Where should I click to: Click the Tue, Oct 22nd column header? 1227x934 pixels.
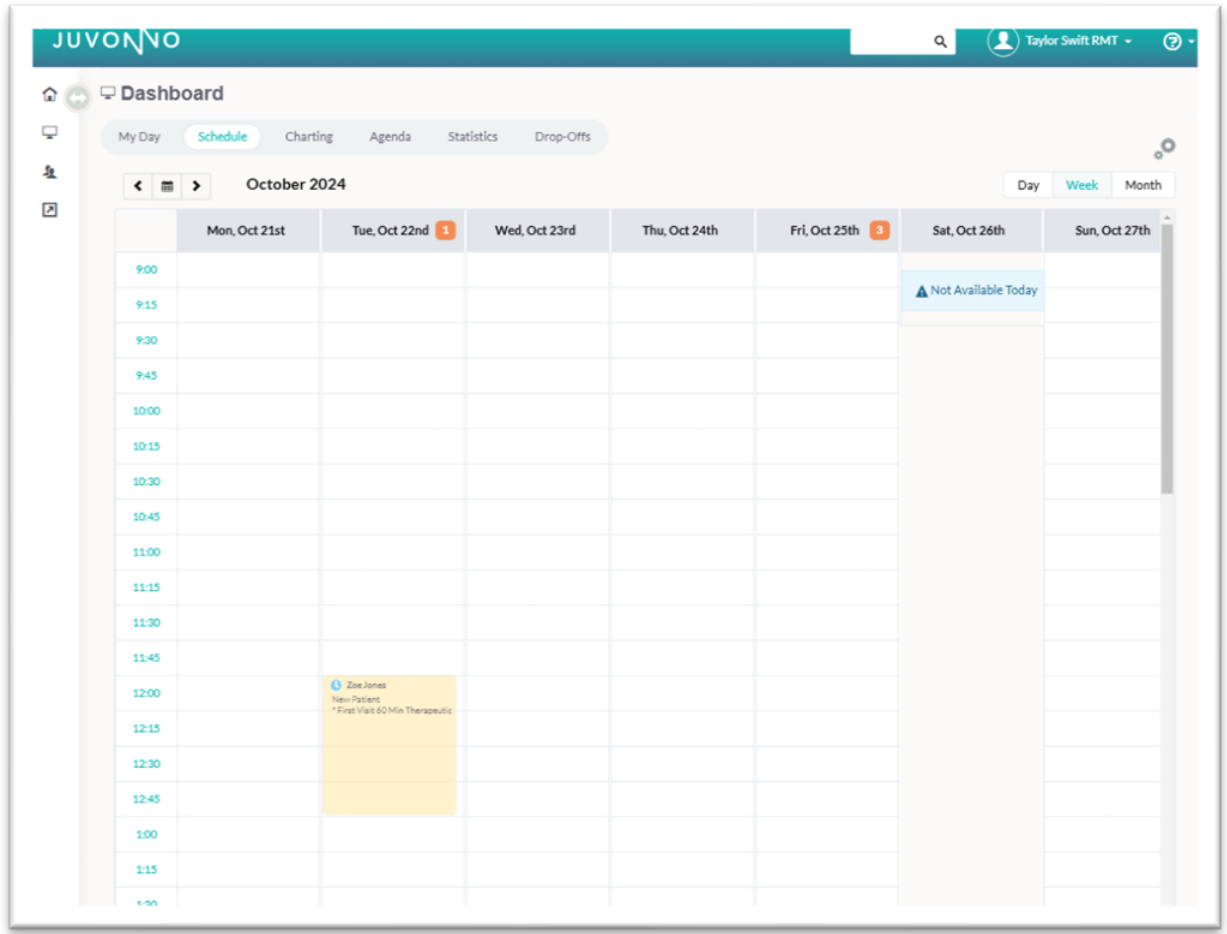pyautogui.click(x=391, y=231)
